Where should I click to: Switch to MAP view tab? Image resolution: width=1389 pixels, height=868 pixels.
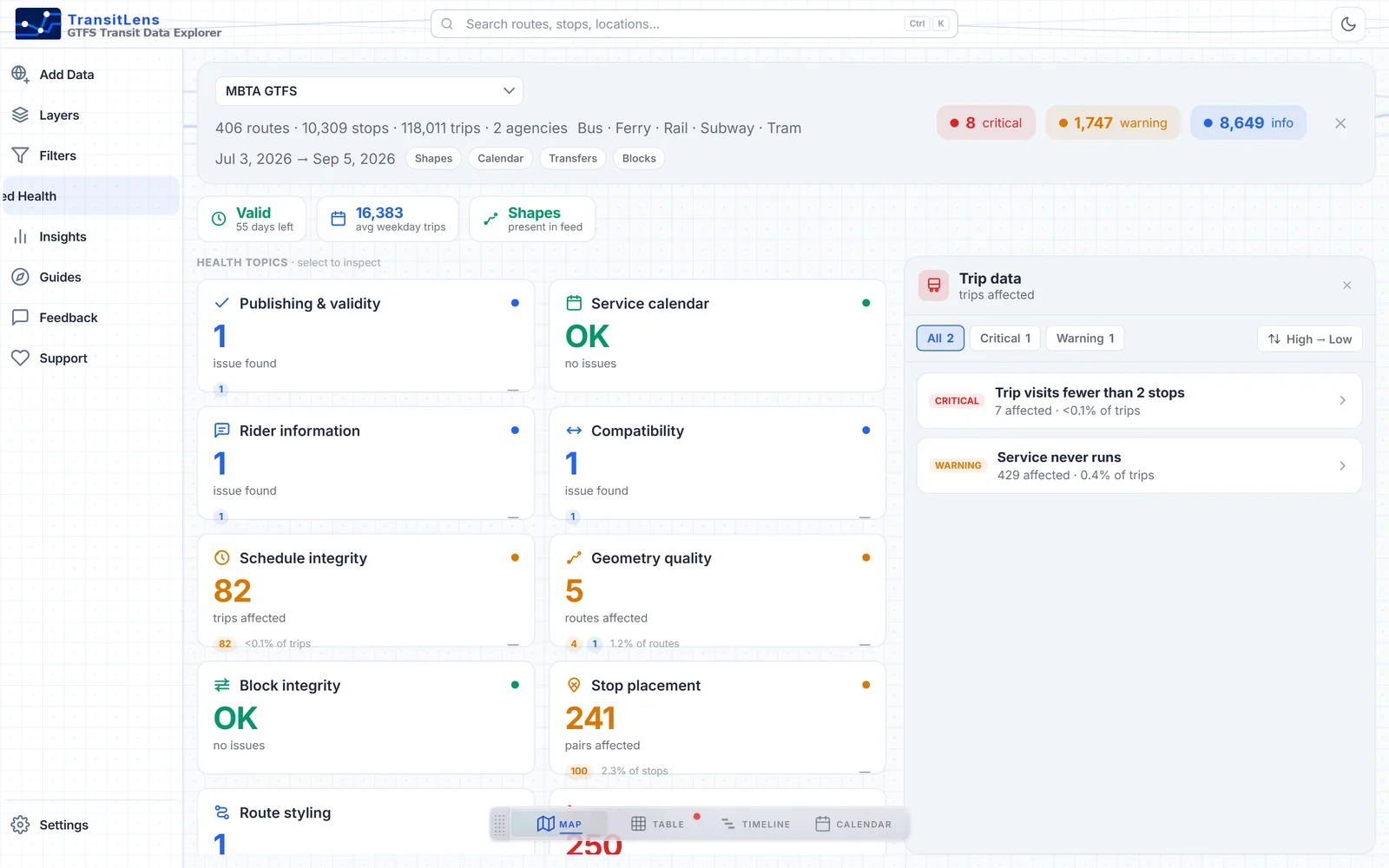click(560, 825)
